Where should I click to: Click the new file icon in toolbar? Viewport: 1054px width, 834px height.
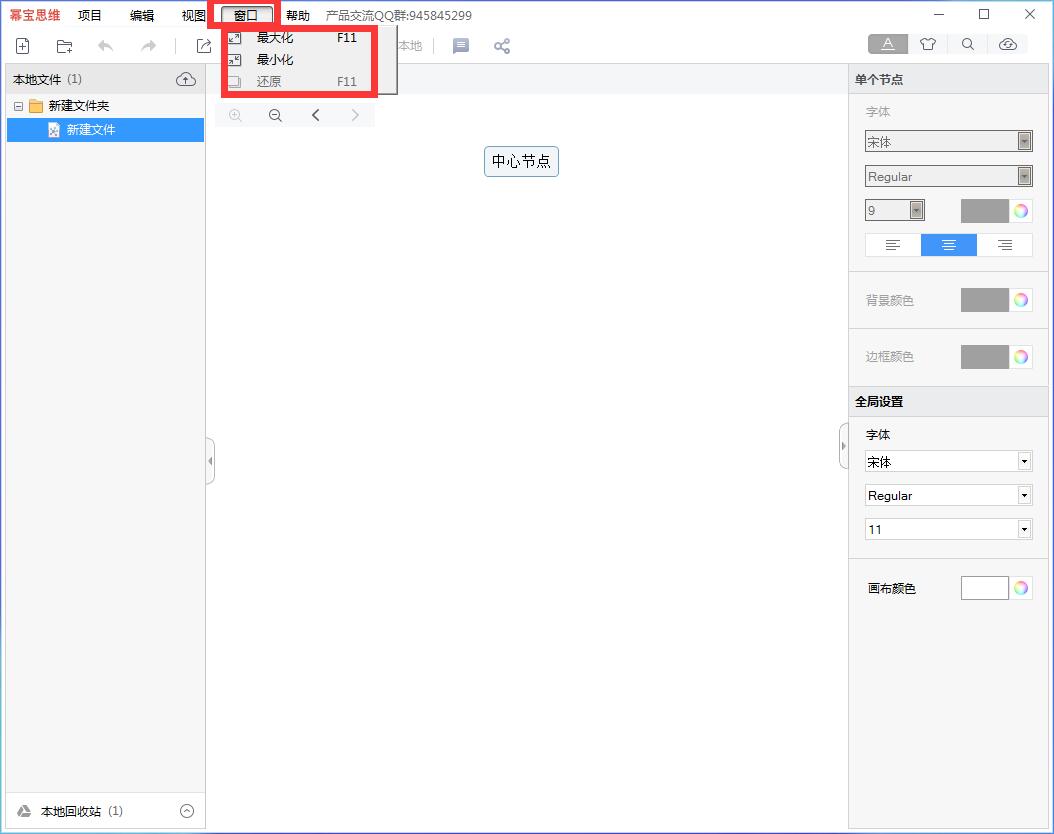[x=22, y=46]
